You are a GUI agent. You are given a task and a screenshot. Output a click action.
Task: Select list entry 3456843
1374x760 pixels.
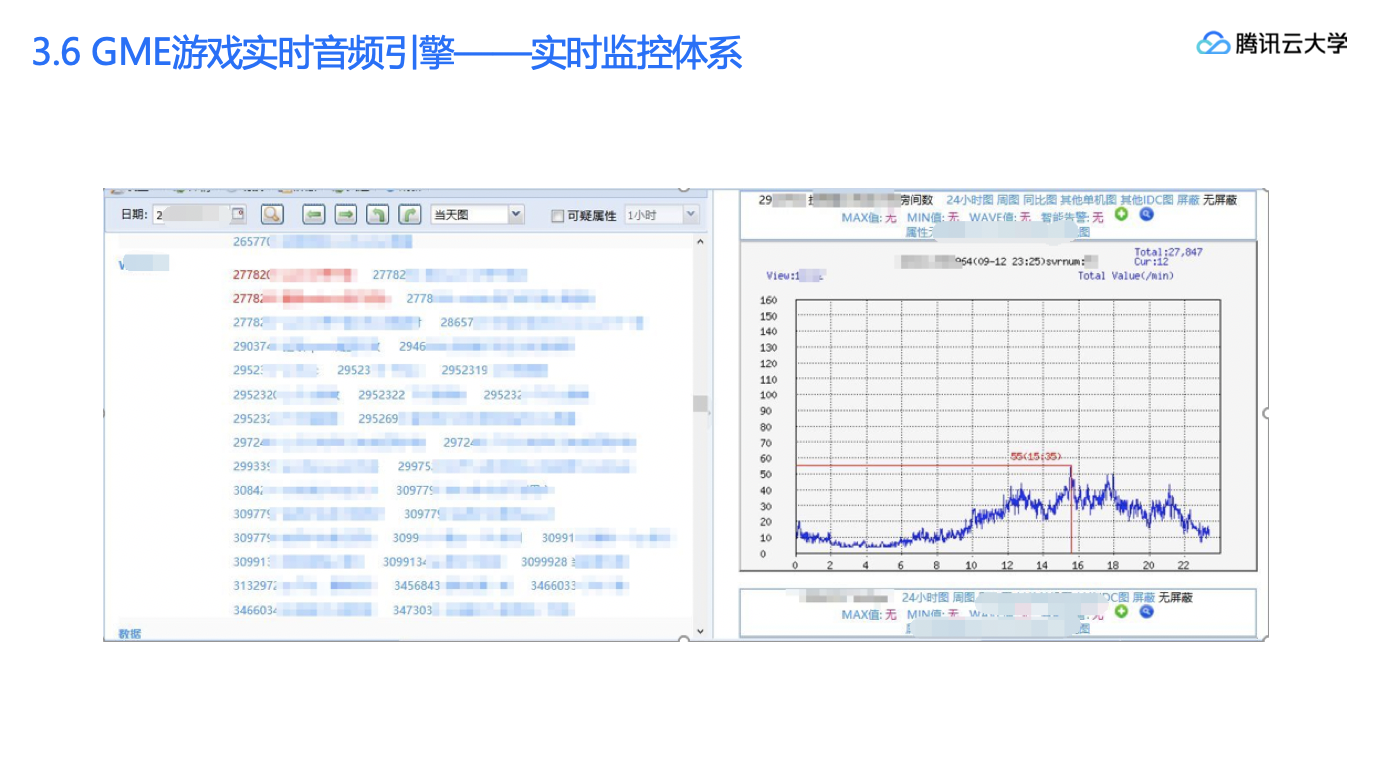417,585
